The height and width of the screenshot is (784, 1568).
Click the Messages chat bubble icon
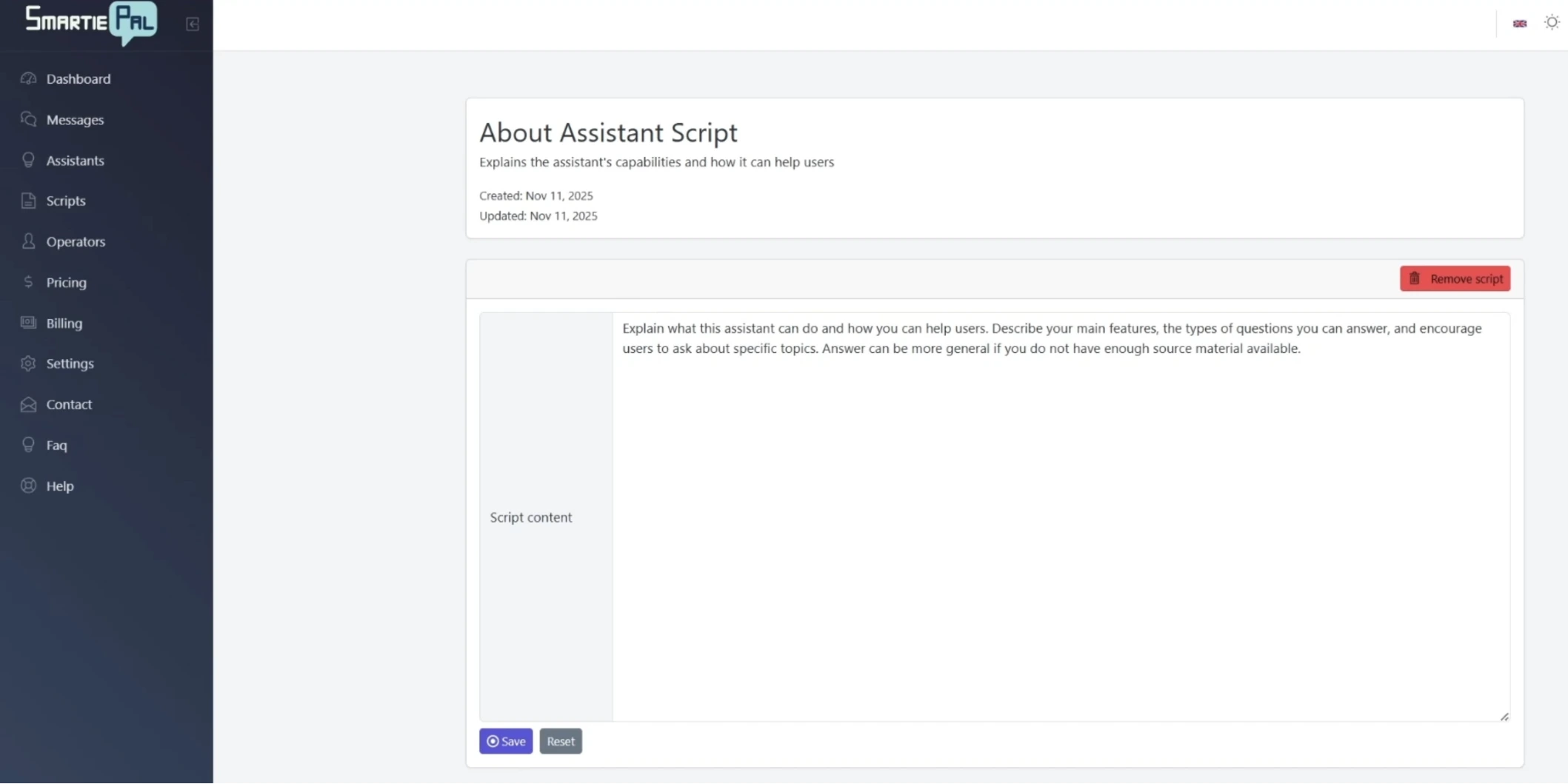tap(28, 119)
